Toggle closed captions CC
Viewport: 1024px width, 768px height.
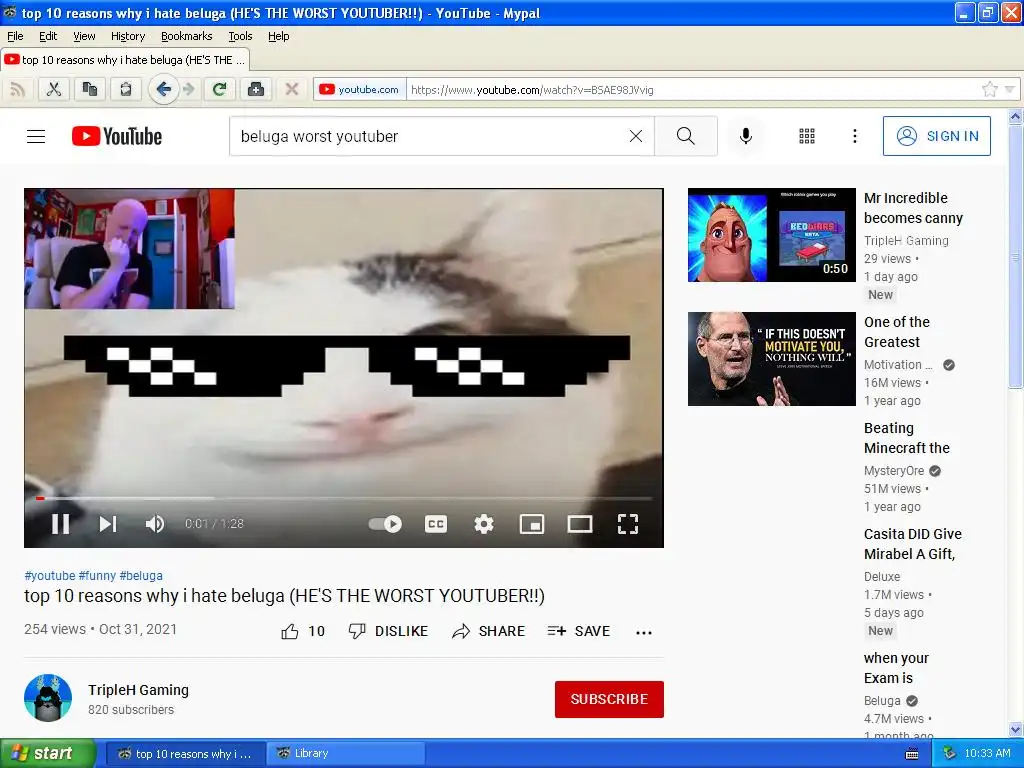pos(436,523)
